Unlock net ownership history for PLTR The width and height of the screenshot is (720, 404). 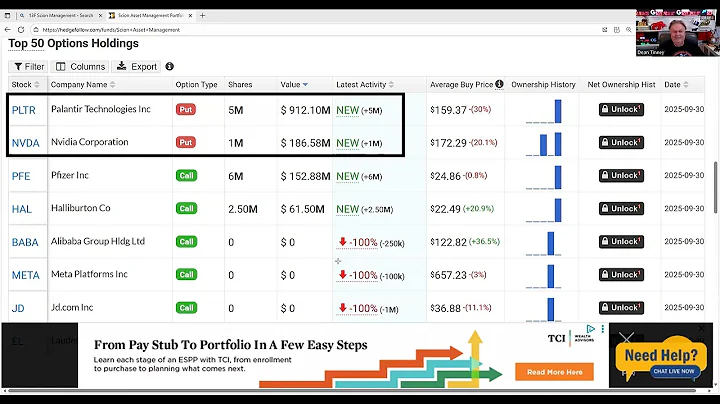pyautogui.click(x=621, y=109)
